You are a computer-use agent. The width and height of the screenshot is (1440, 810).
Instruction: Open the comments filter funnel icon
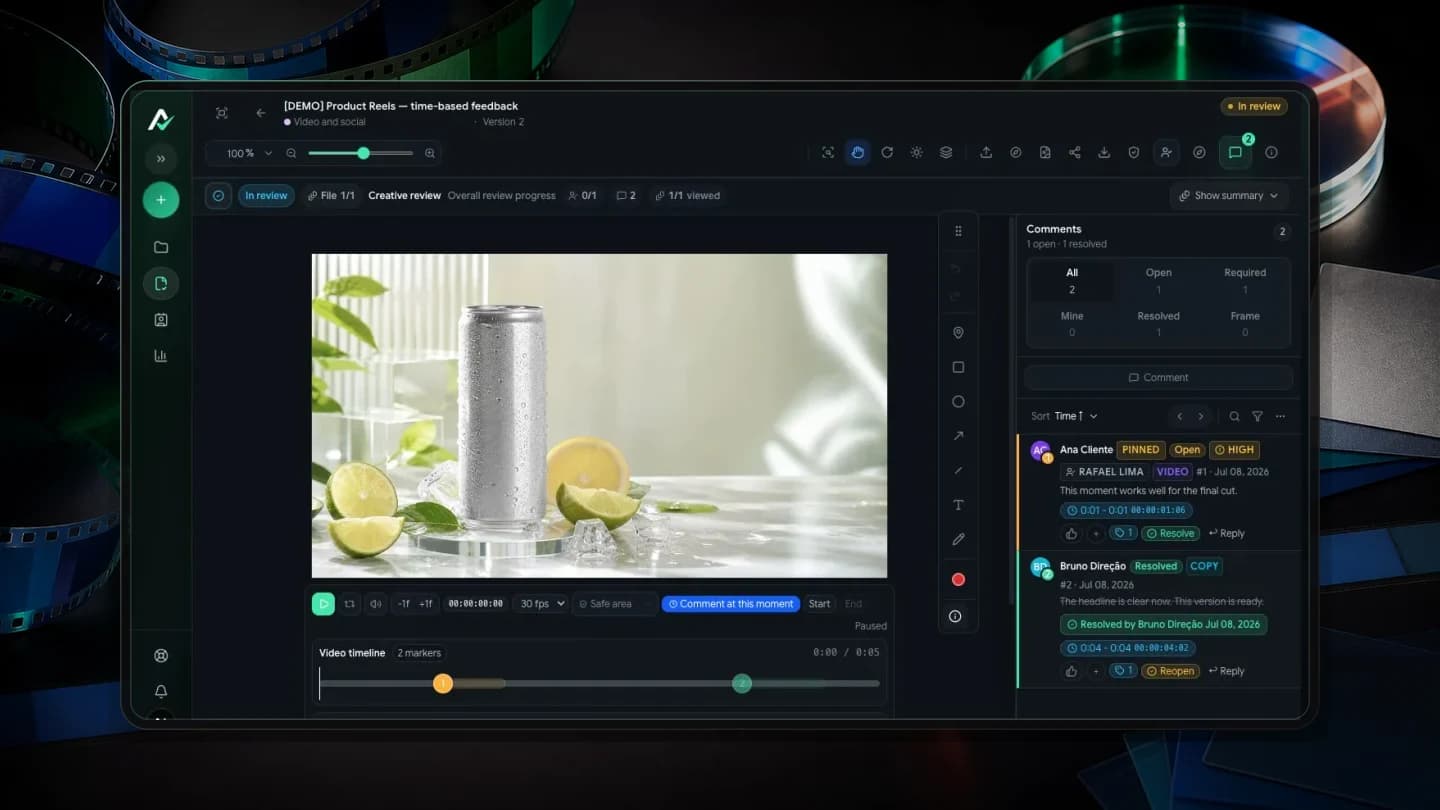pyautogui.click(x=1257, y=416)
